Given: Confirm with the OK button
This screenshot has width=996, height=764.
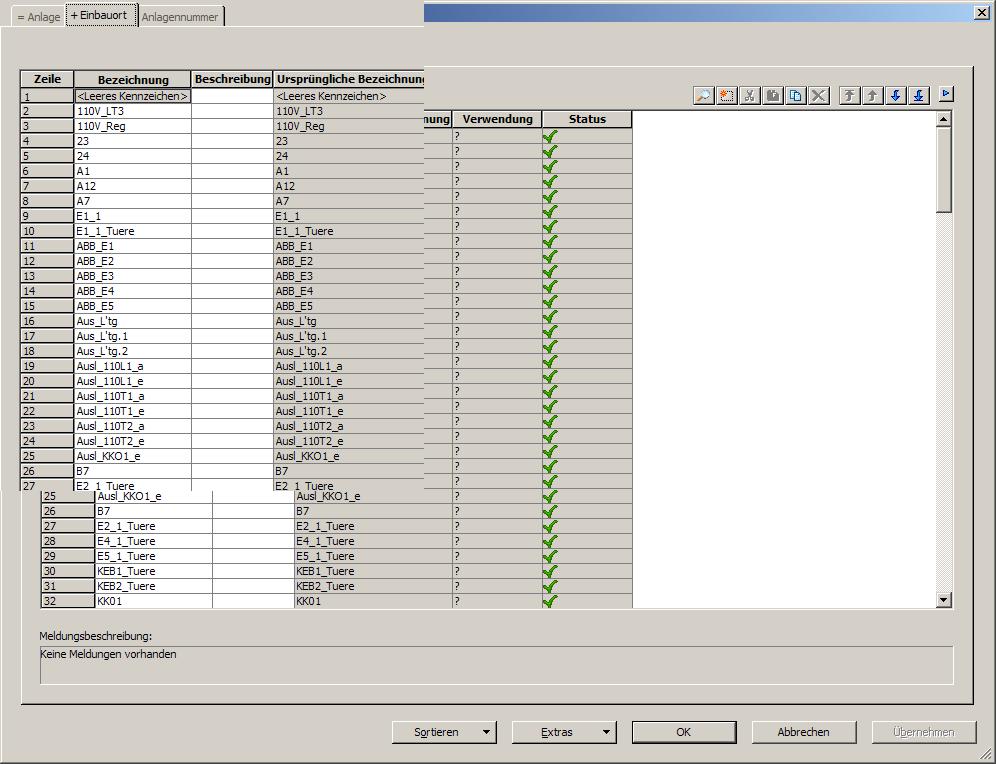Looking at the screenshot, I should tap(684, 732).
